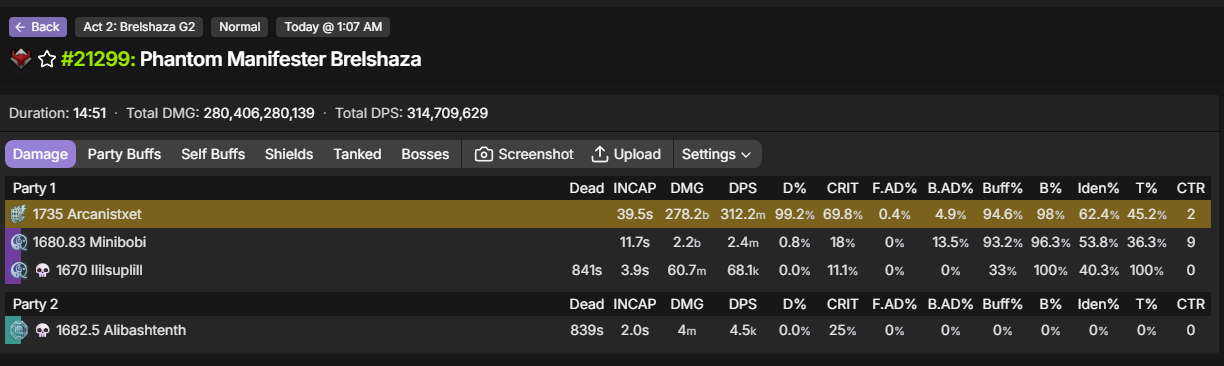Screen dimensions: 1224x366
Task: Click the Upload icon button
Action: [626, 154]
